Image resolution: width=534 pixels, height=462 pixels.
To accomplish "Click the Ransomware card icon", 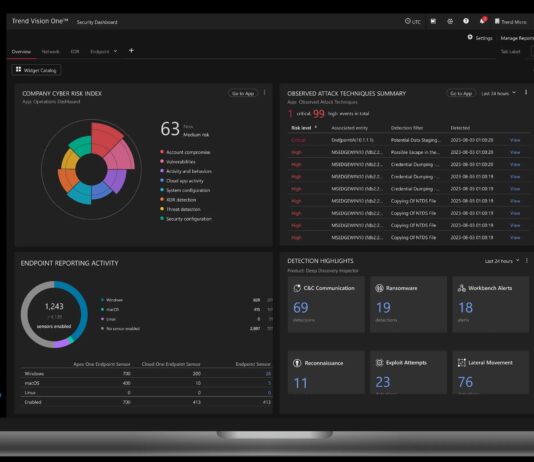I will click(x=379, y=288).
